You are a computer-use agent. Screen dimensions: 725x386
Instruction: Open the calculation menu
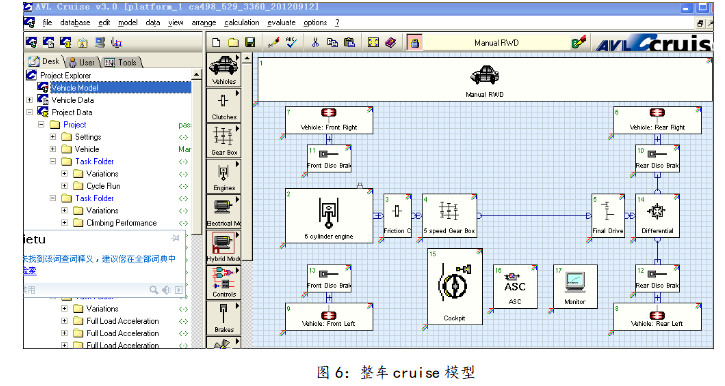tap(242, 22)
